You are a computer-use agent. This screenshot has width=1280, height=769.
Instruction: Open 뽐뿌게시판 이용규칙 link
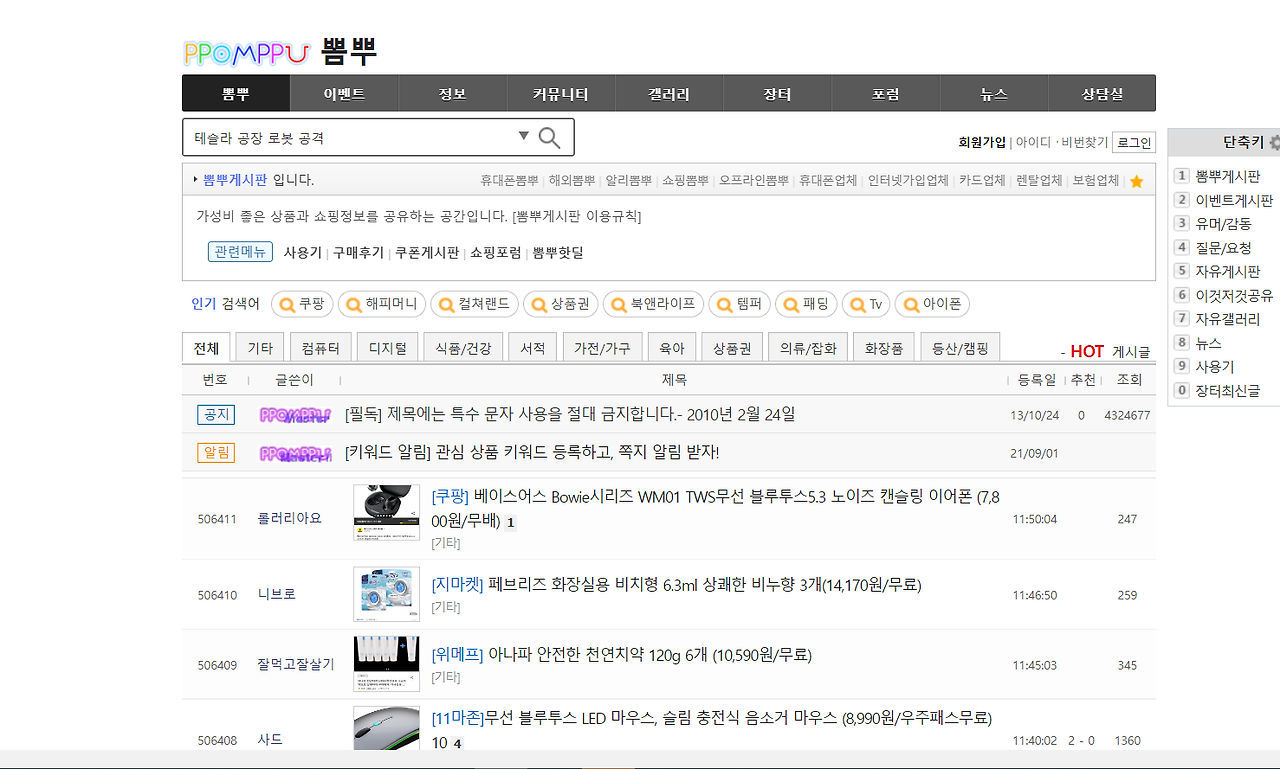(577, 216)
